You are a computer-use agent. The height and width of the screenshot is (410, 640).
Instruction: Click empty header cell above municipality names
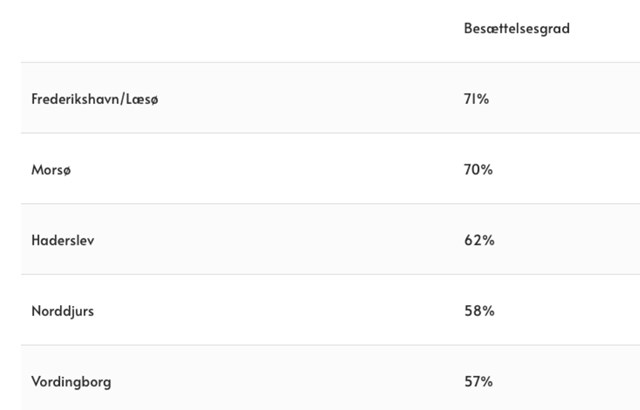coord(200,29)
